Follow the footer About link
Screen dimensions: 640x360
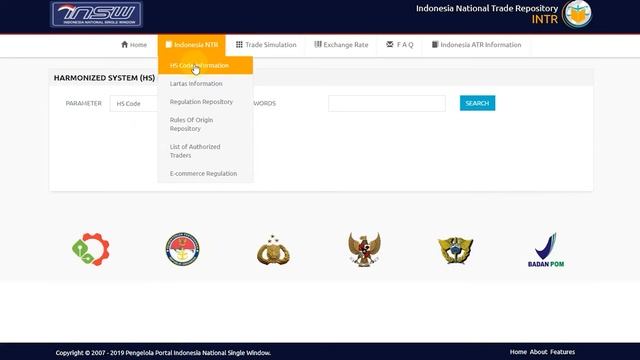pyautogui.click(x=538, y=352)
